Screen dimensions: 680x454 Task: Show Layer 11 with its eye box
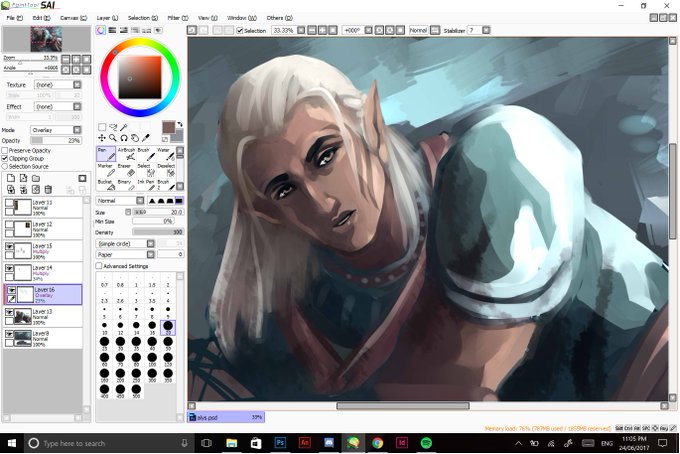click(x=9, y=203)
